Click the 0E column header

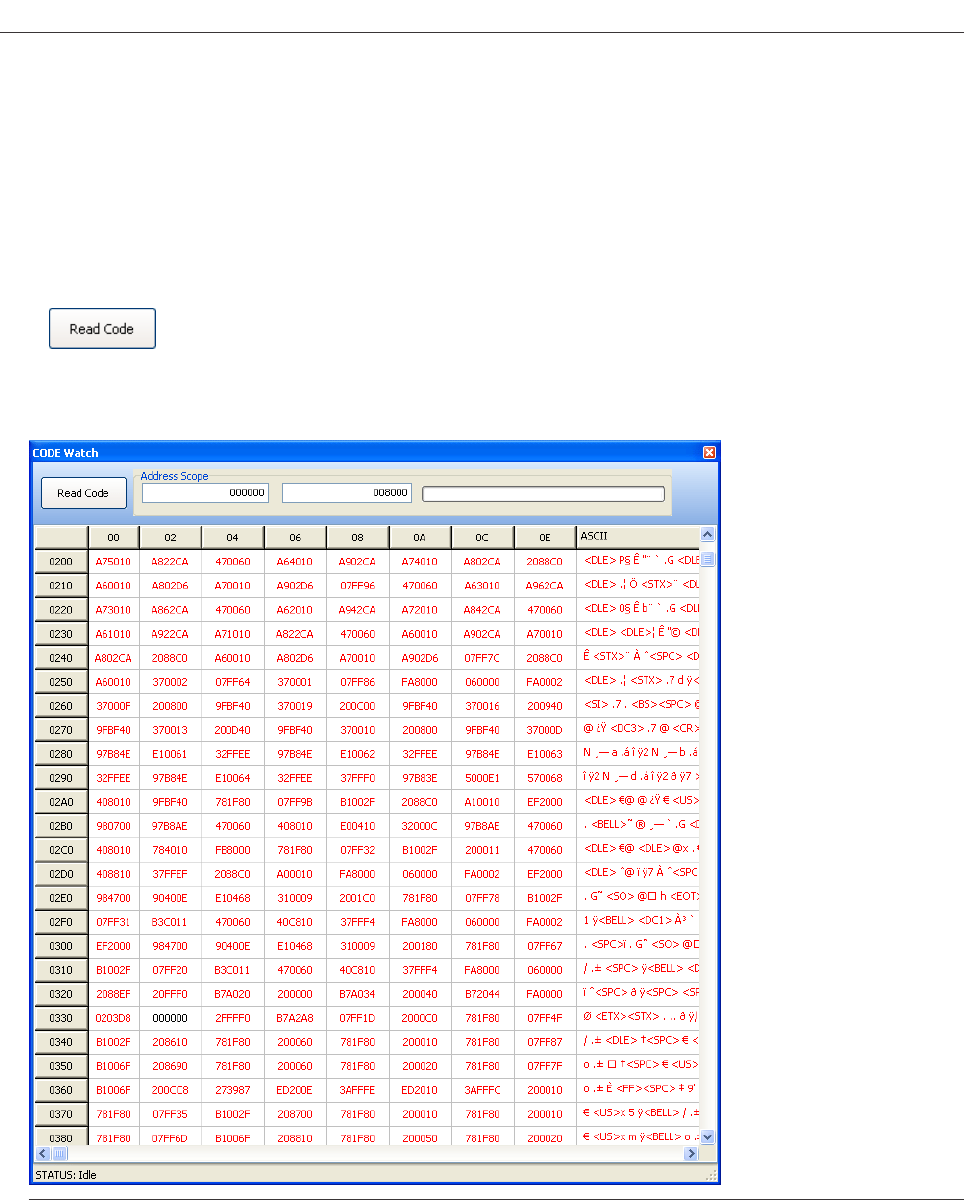tap(544, 538)
